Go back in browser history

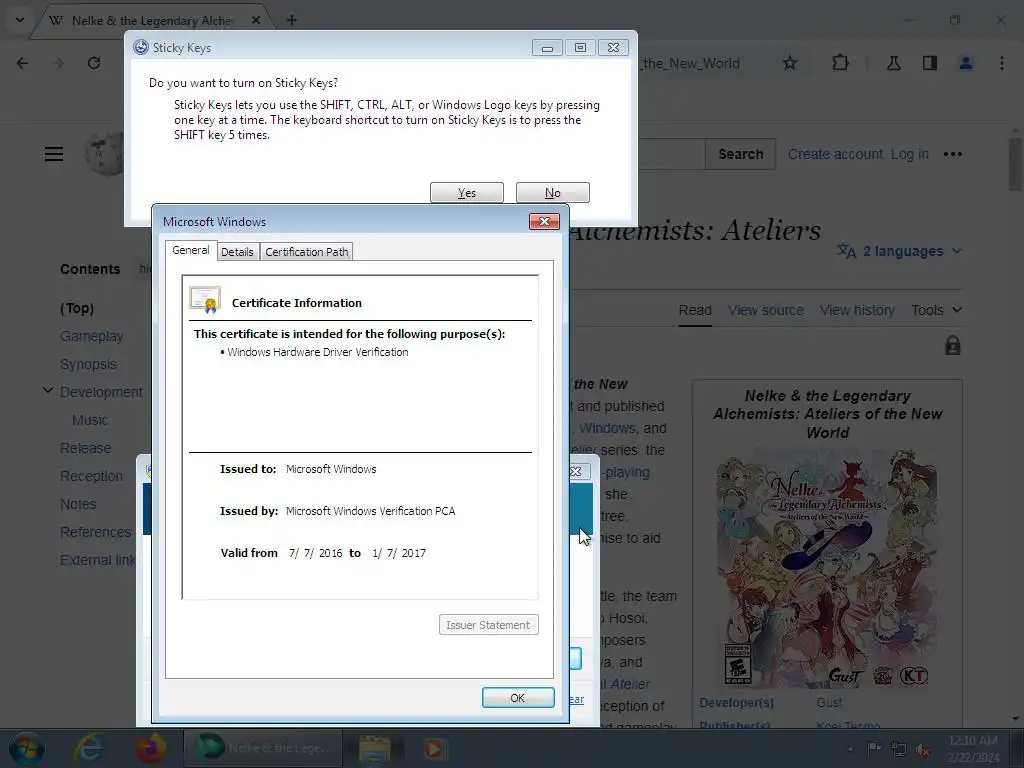pos(22,63)
